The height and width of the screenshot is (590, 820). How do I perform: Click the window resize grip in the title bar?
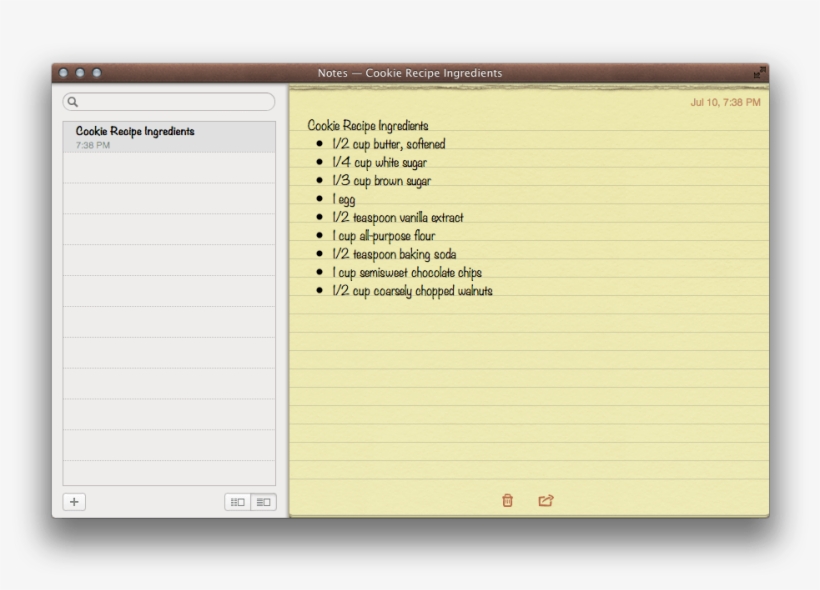pyautogui.click(x=761, y=73)
